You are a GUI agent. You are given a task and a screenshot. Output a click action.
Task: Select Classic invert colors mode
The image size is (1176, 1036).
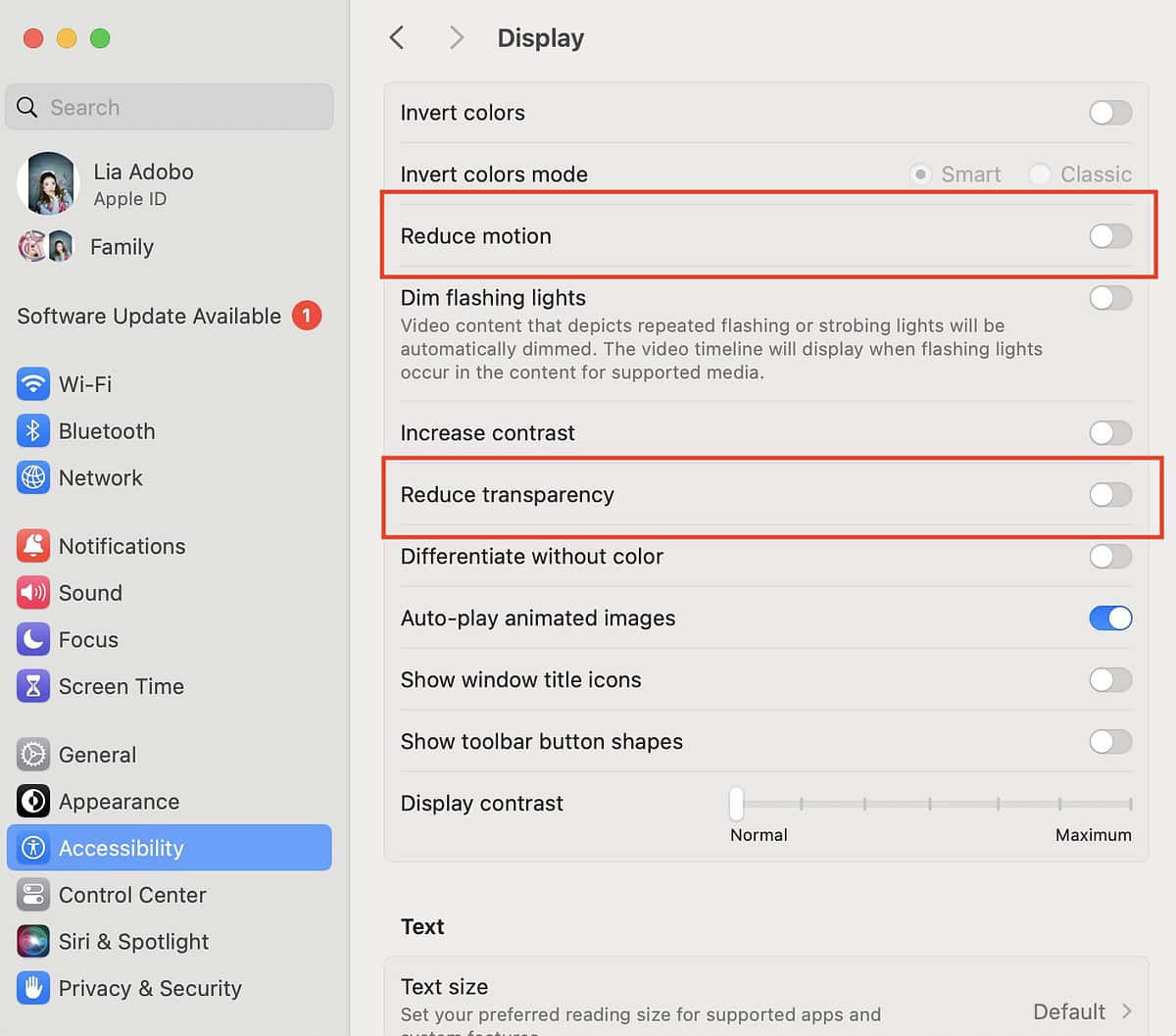point(1040,174)
